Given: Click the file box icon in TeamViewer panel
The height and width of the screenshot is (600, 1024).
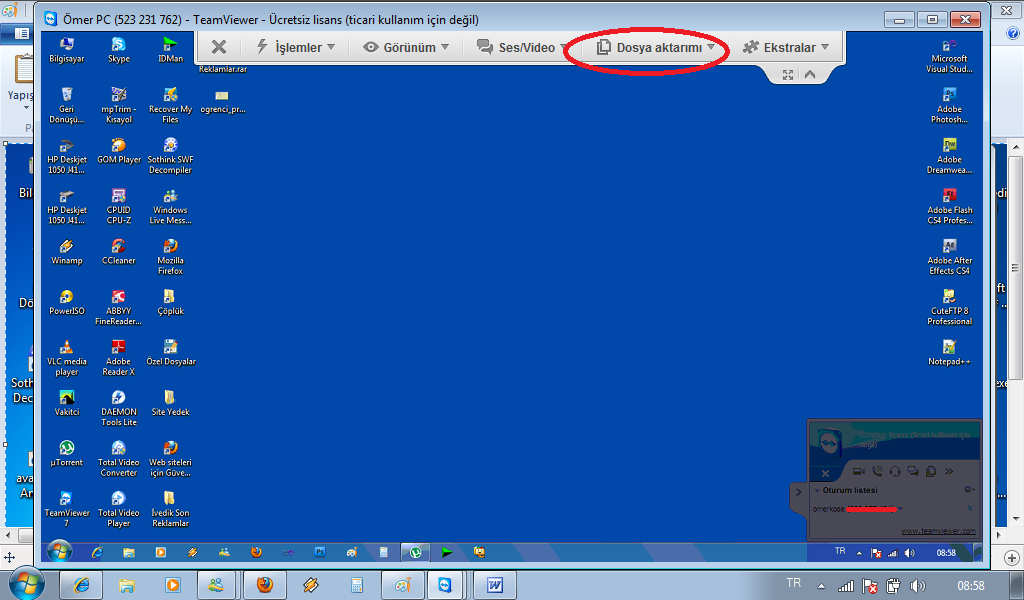Looking at the screenshot, I should pos(931,471).
